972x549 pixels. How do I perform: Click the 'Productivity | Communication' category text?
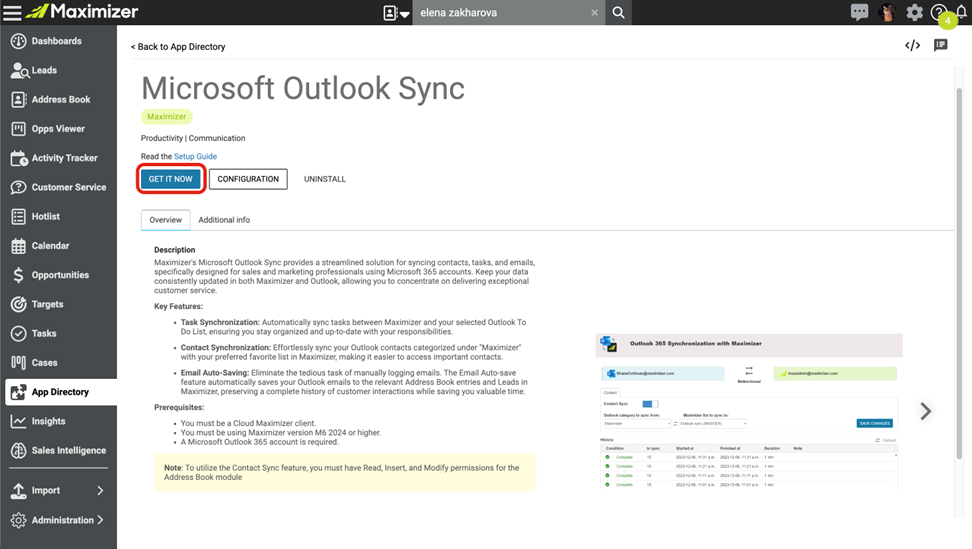point(193,138)
